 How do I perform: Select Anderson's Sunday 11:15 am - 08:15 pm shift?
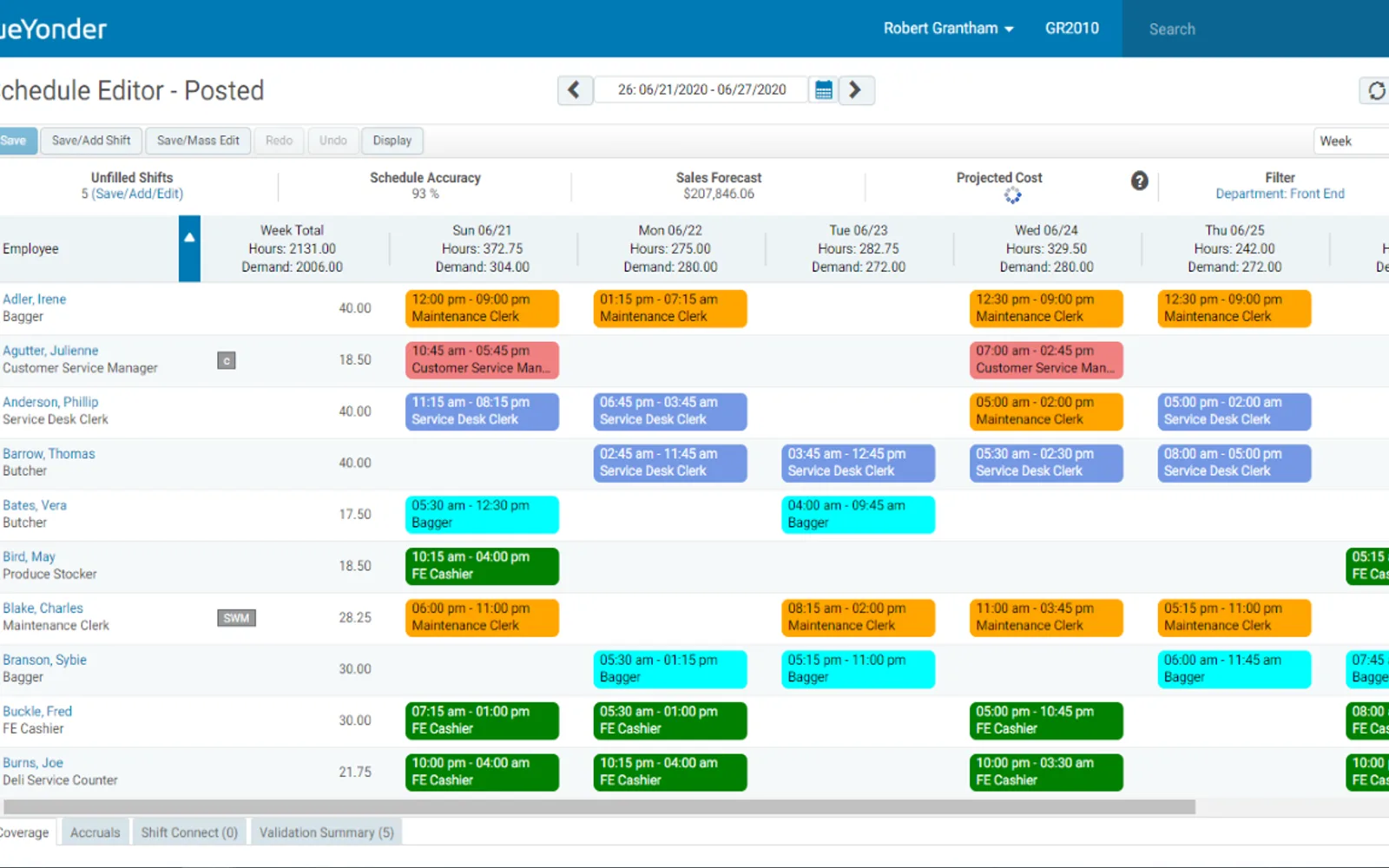[x=482, y=411]
